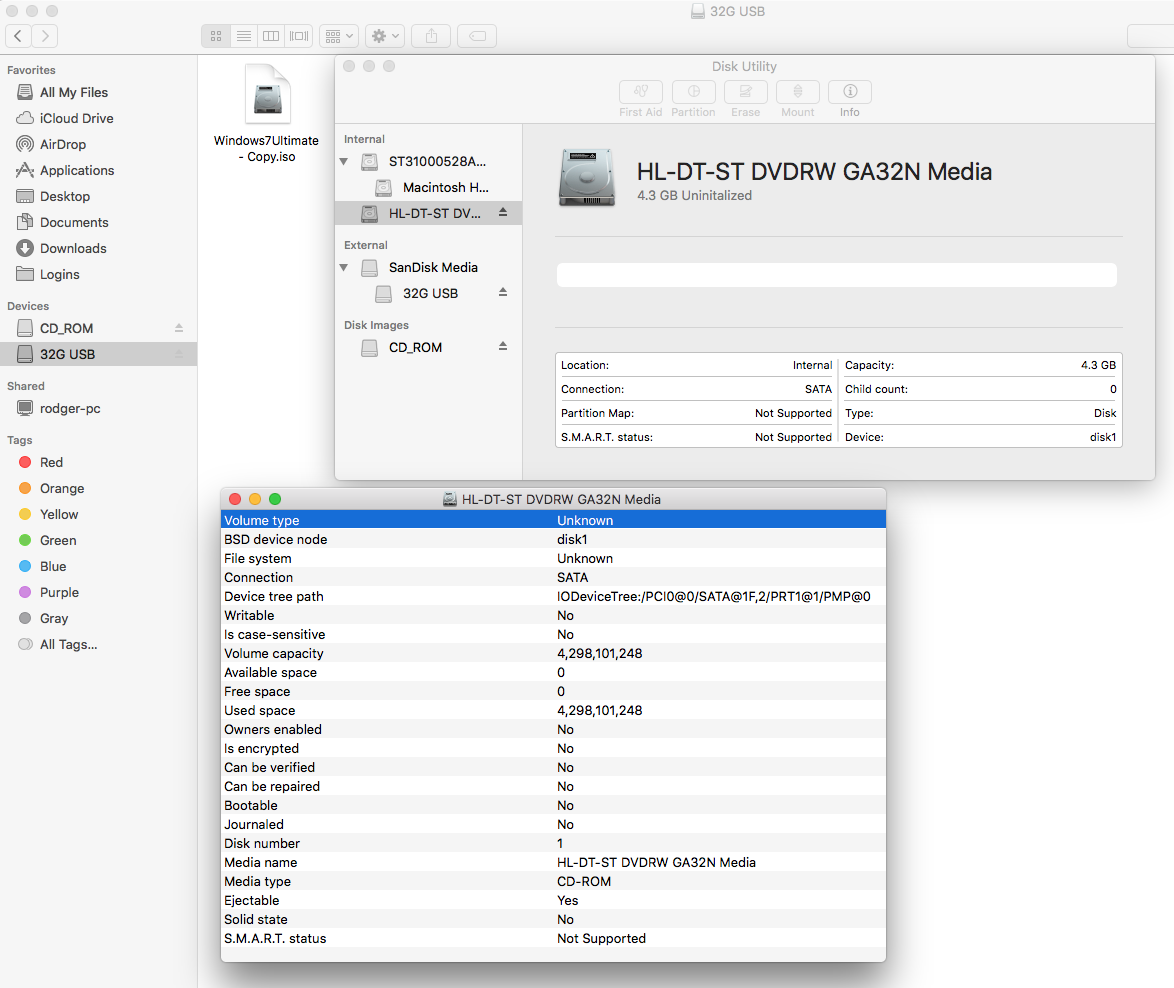
Task: Select Volume capacity row
Action: pos(553,653)
